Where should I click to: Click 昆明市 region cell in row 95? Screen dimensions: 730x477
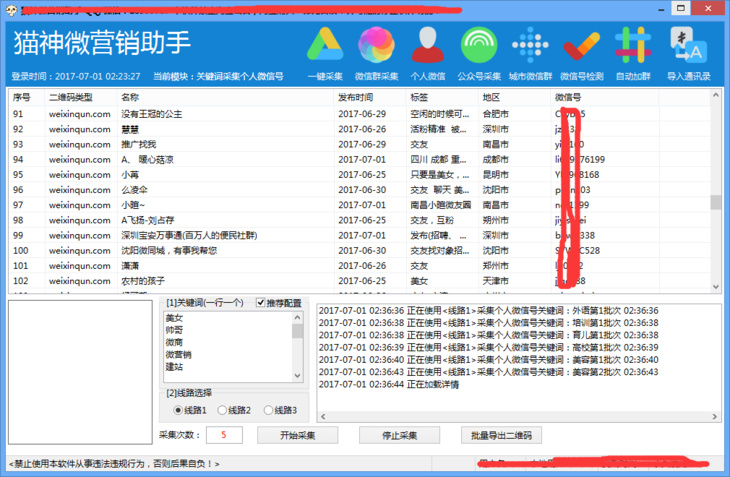pos(496,175)
